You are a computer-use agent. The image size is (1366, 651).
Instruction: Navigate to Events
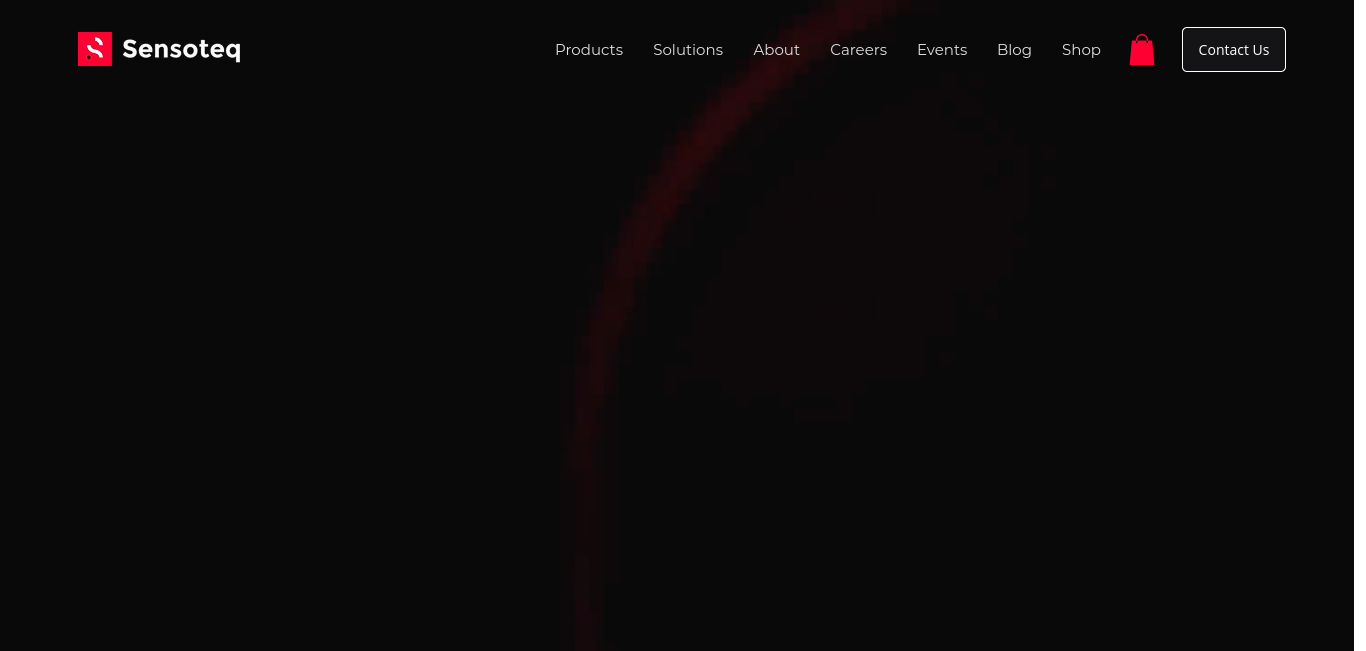coord(942,50)
